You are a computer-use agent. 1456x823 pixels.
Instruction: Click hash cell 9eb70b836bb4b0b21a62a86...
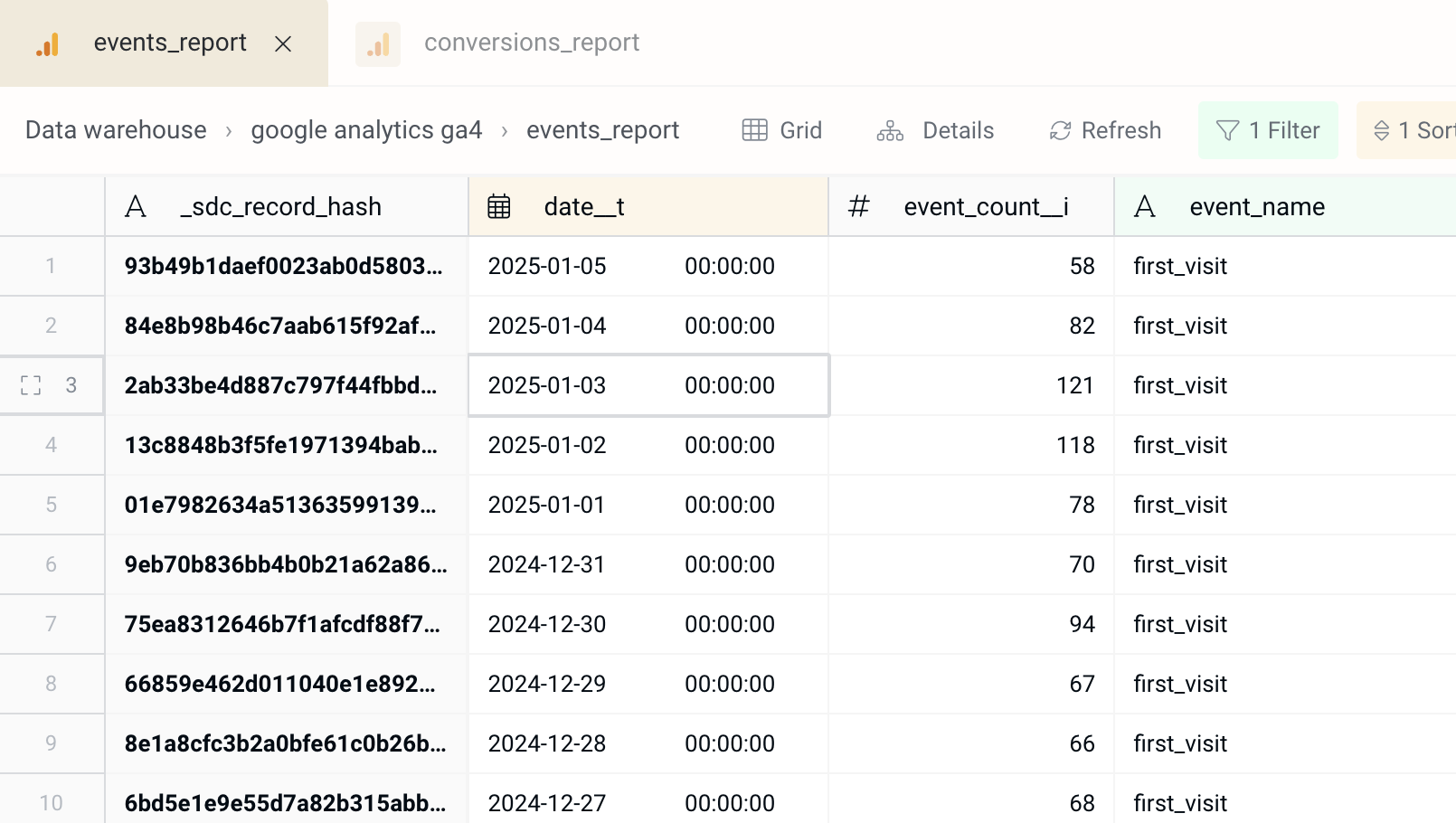click(287, 564)
